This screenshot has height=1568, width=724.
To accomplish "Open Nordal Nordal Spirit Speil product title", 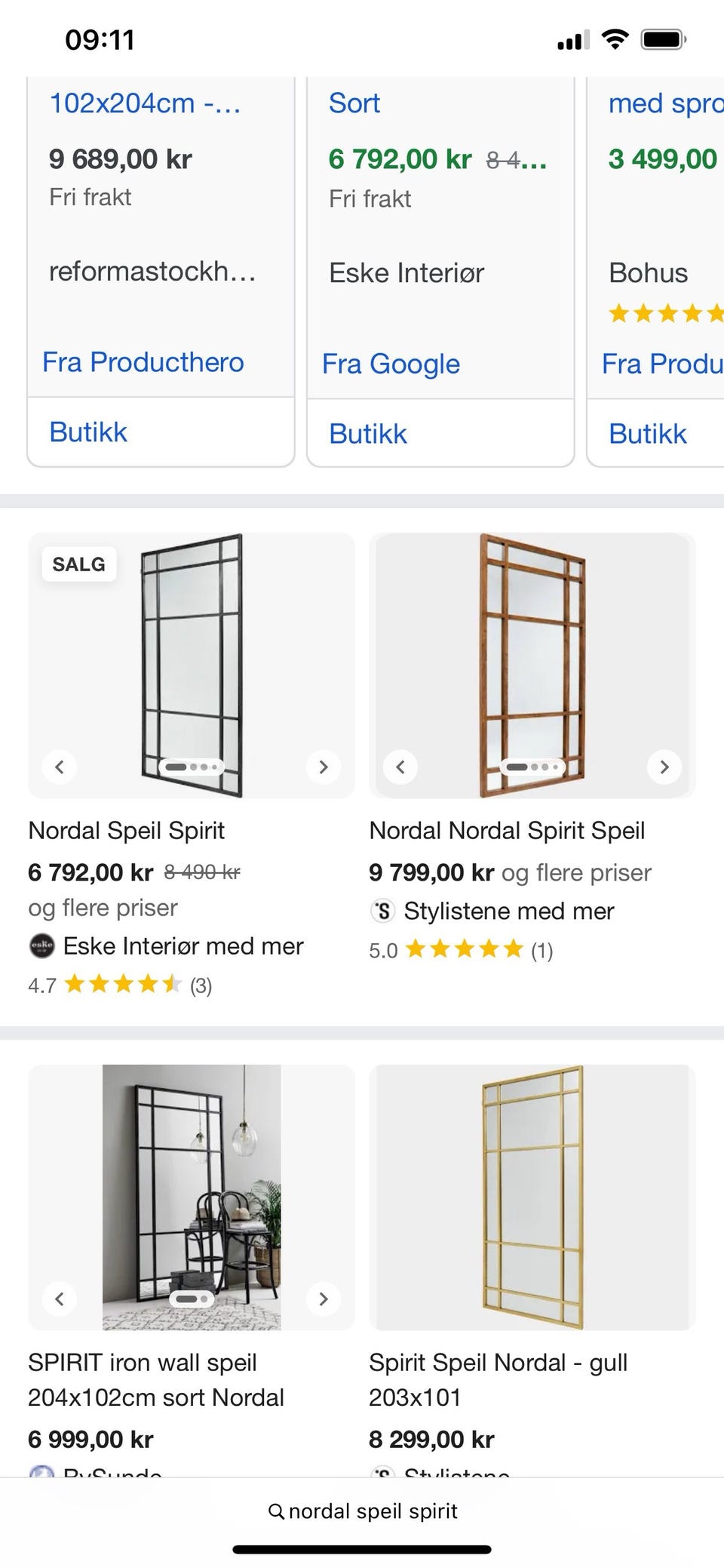I will tap(507, 831).
